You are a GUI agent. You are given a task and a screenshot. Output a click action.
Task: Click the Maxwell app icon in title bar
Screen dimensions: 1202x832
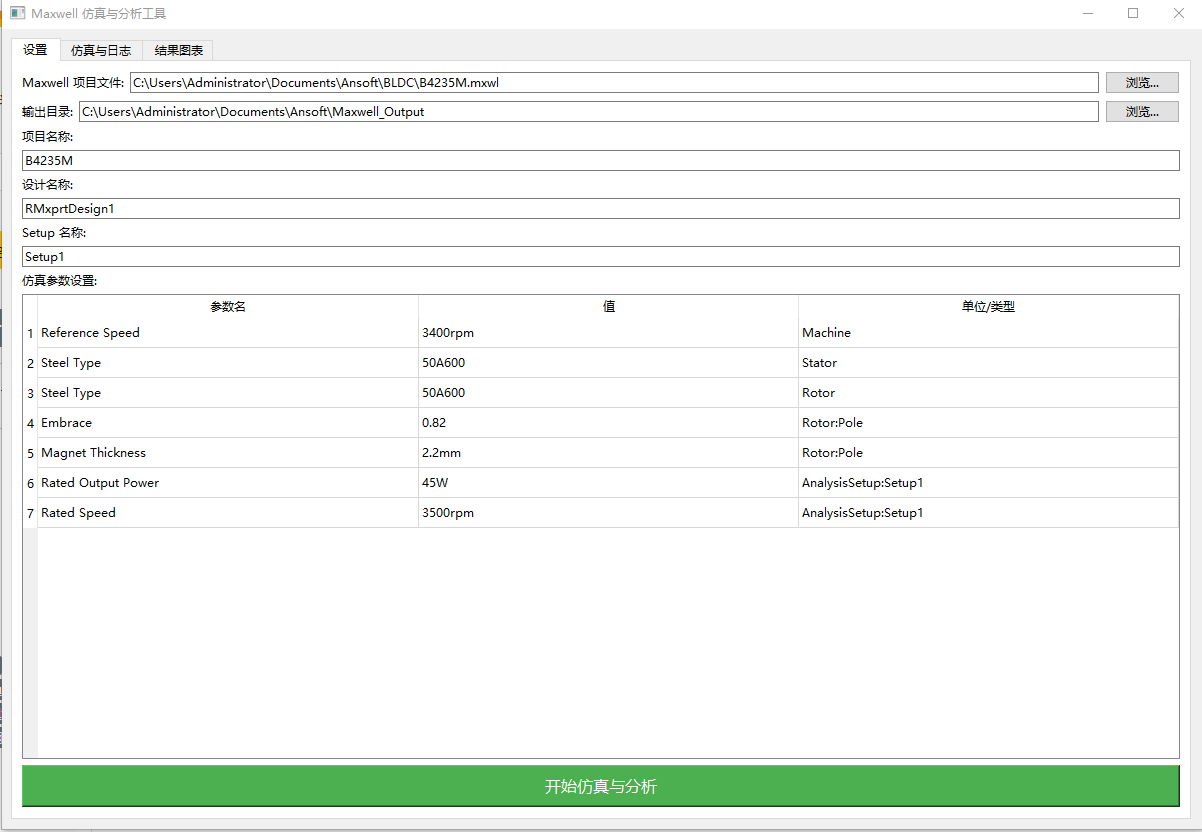pyautogui.click(x=17, y=14)
